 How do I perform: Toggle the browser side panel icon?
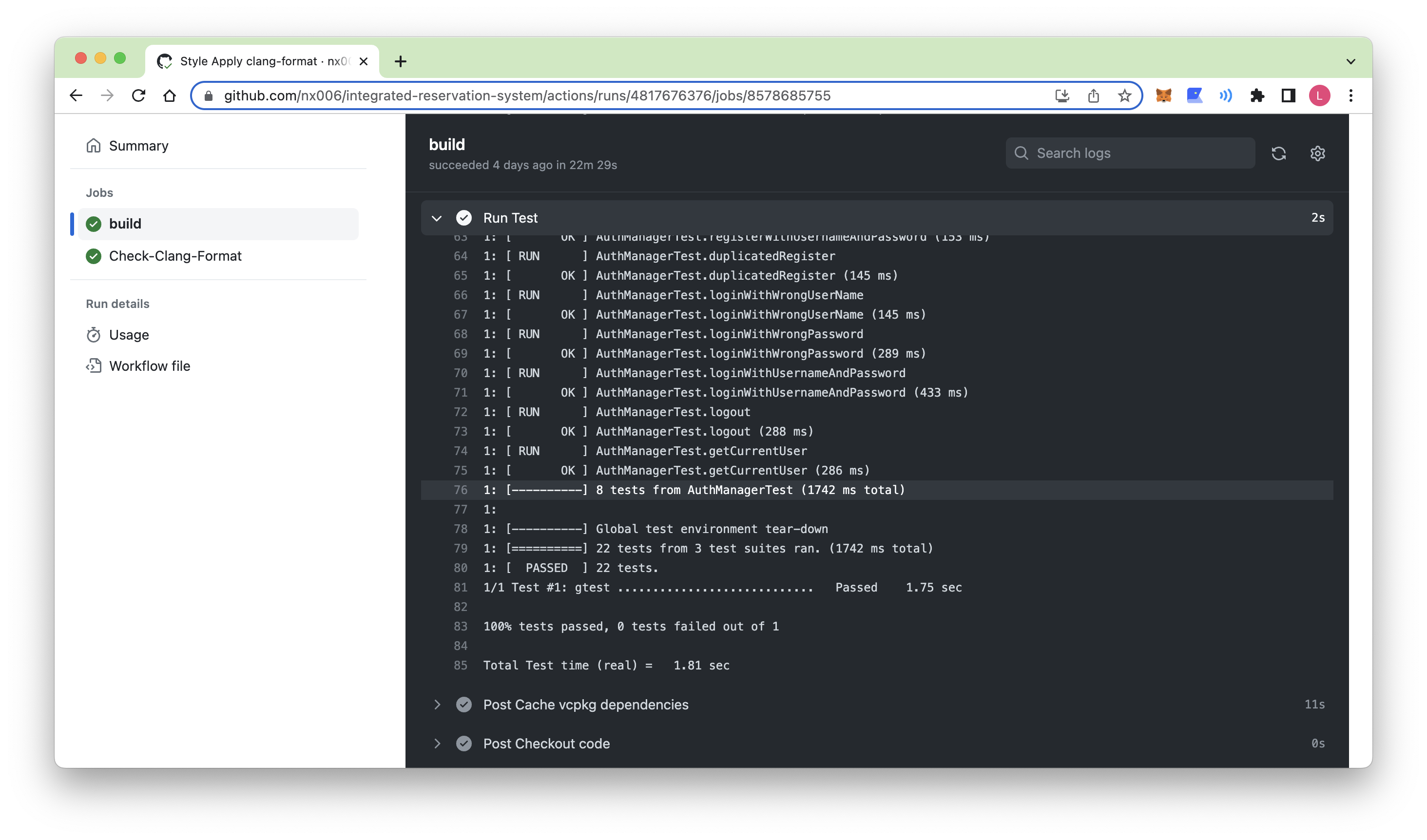click(1288, 95)
